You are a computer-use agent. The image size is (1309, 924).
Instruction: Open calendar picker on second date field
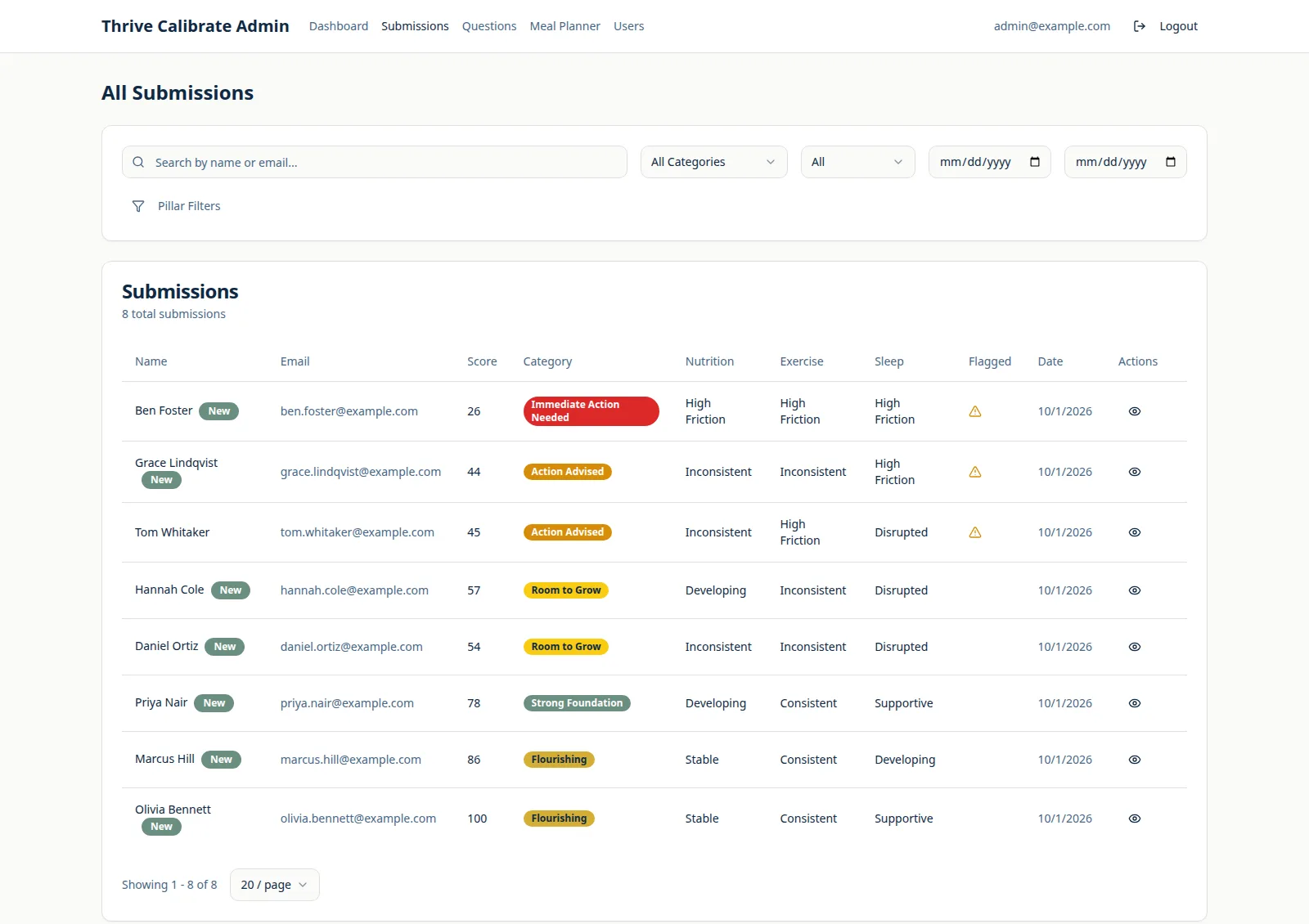1171,162
